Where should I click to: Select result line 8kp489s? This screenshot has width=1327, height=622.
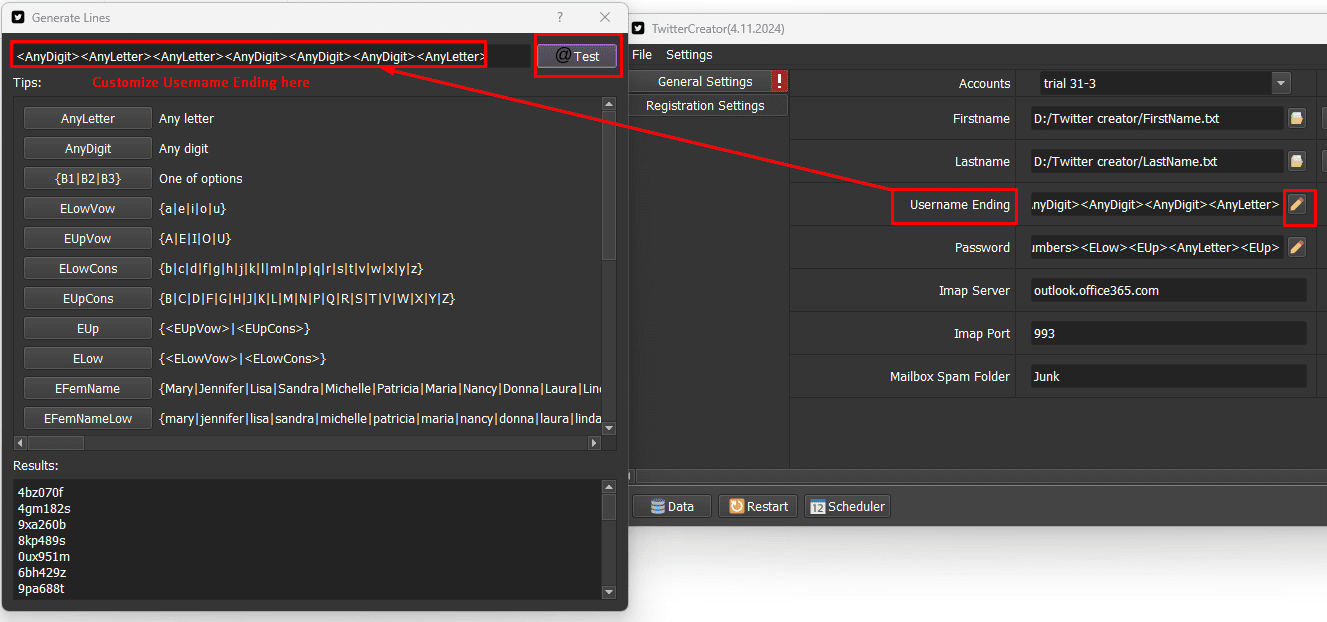[x=42, y=540]
